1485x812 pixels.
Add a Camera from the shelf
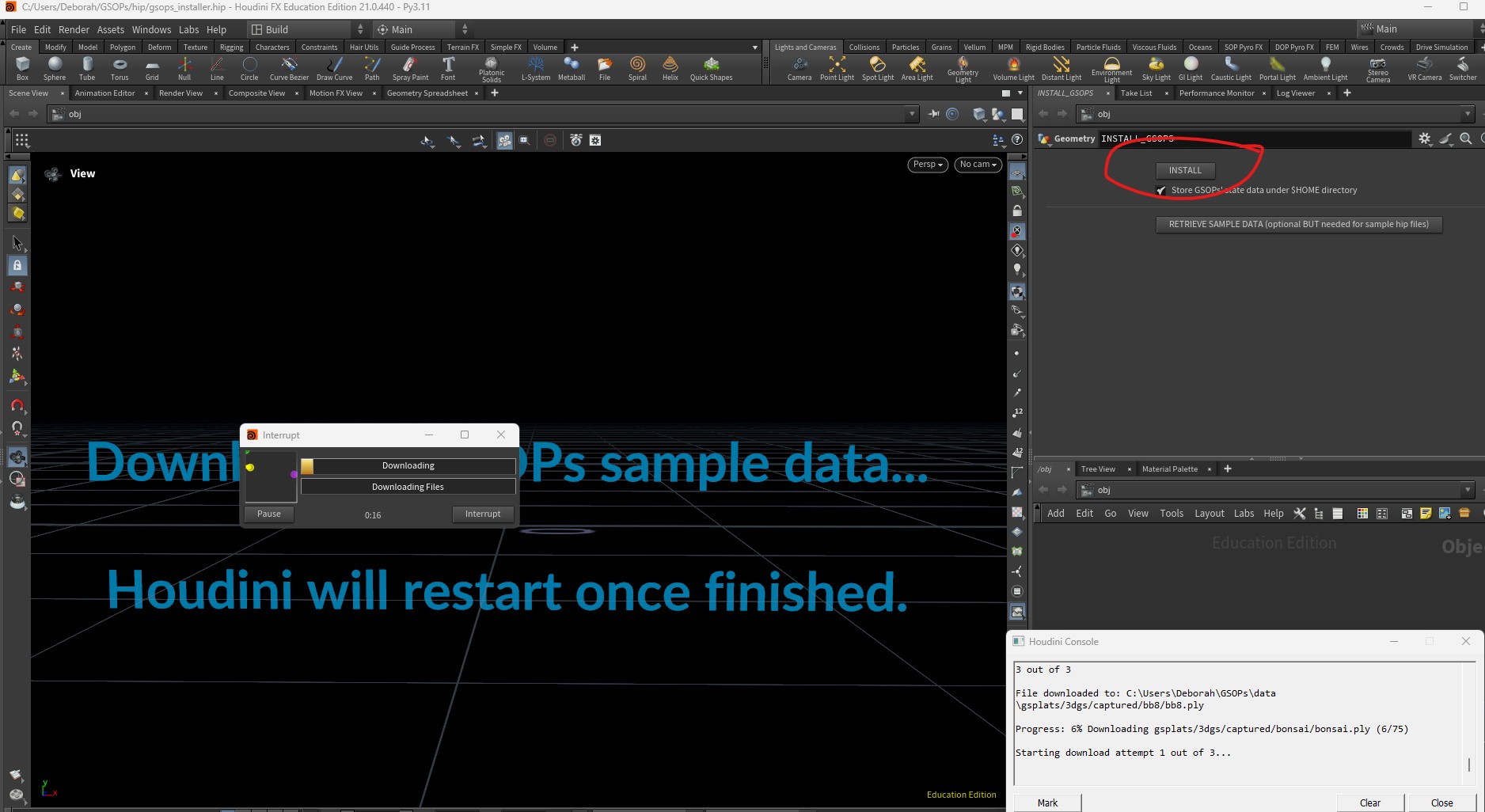pyautogui.click(x=799, y=68)
